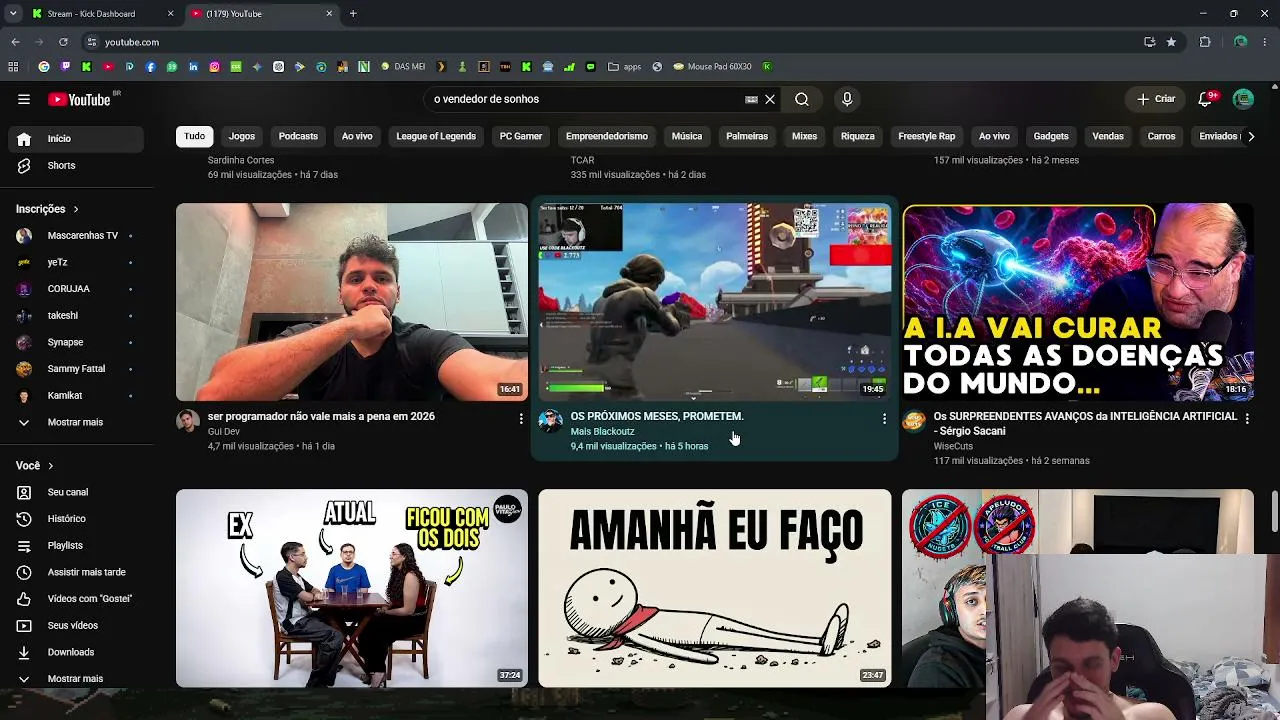Bookmark this page with the star
Screen dimensions: 1280x720
(1171, 42)
